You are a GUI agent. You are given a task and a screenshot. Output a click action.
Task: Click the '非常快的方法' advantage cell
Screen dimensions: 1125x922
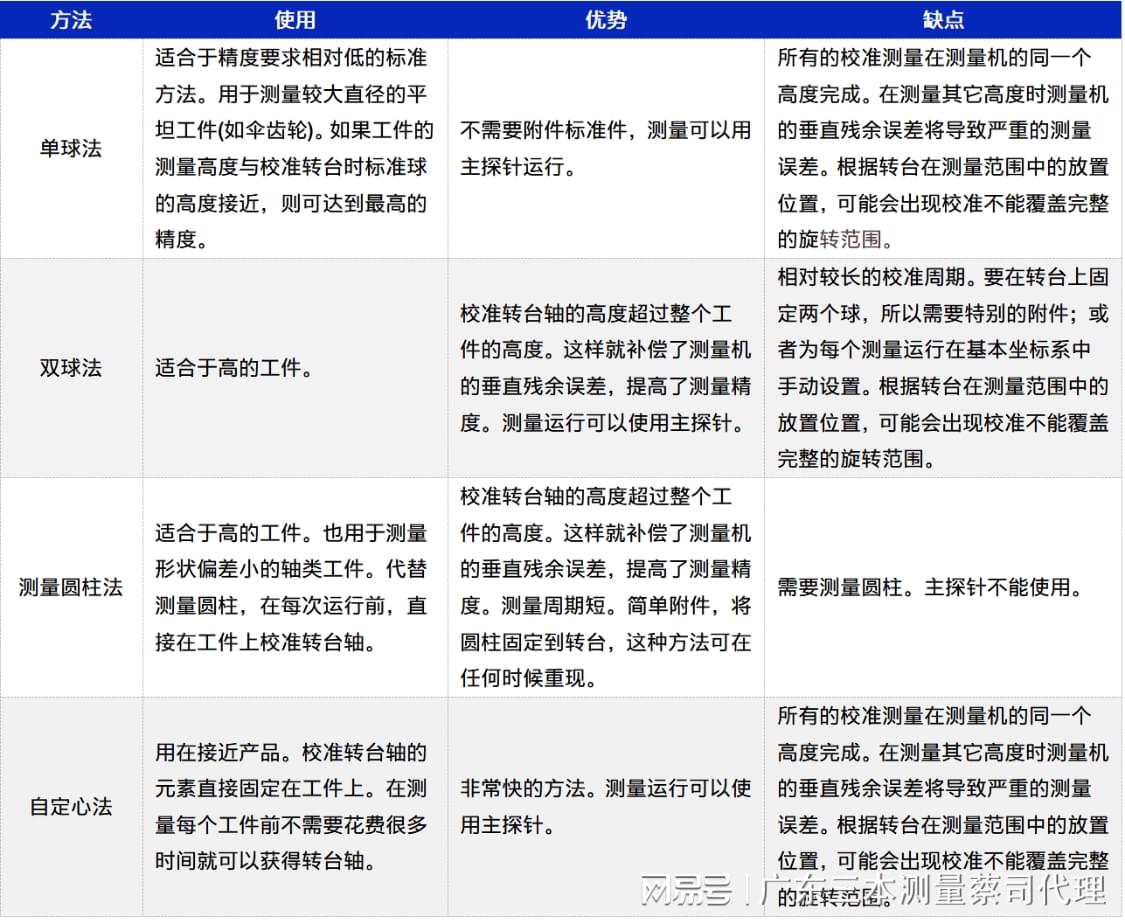coord(605,807)
